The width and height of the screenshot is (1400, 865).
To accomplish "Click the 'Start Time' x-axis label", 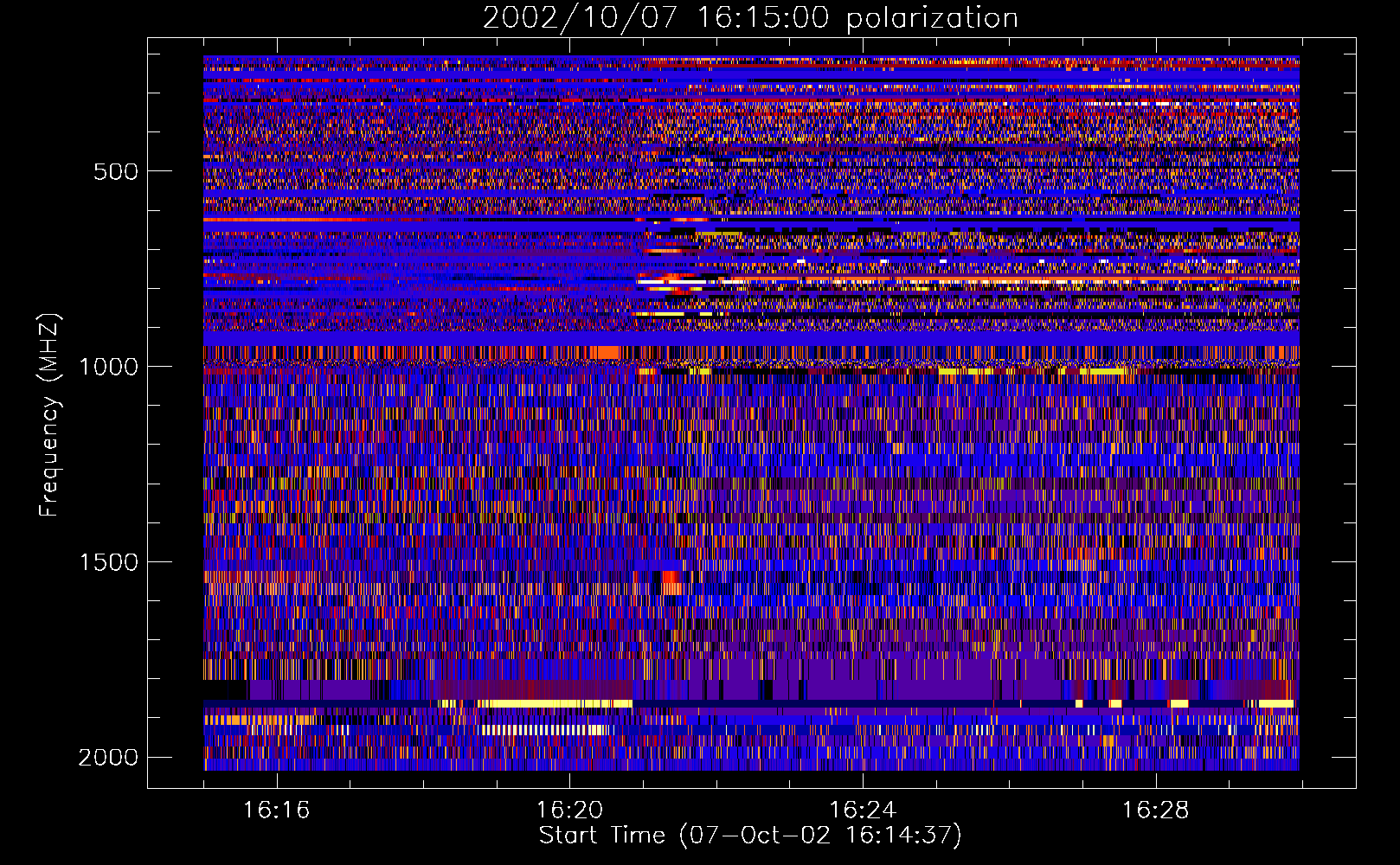I will pos(750,836).
